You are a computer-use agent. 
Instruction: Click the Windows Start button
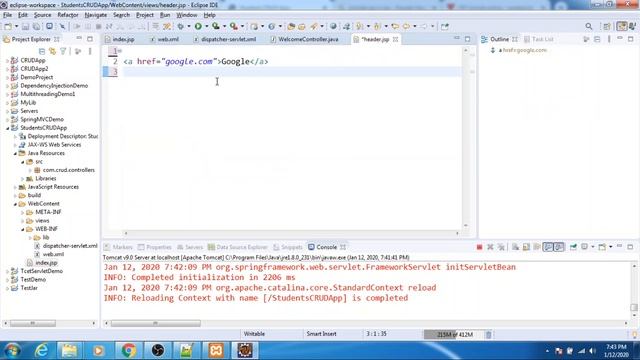point(13,350)
